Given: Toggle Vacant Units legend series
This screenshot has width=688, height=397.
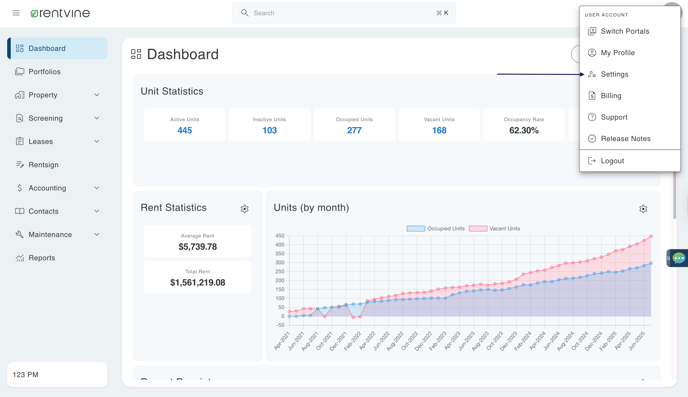Looking at the screenshot, I should [x=494, y=229].
